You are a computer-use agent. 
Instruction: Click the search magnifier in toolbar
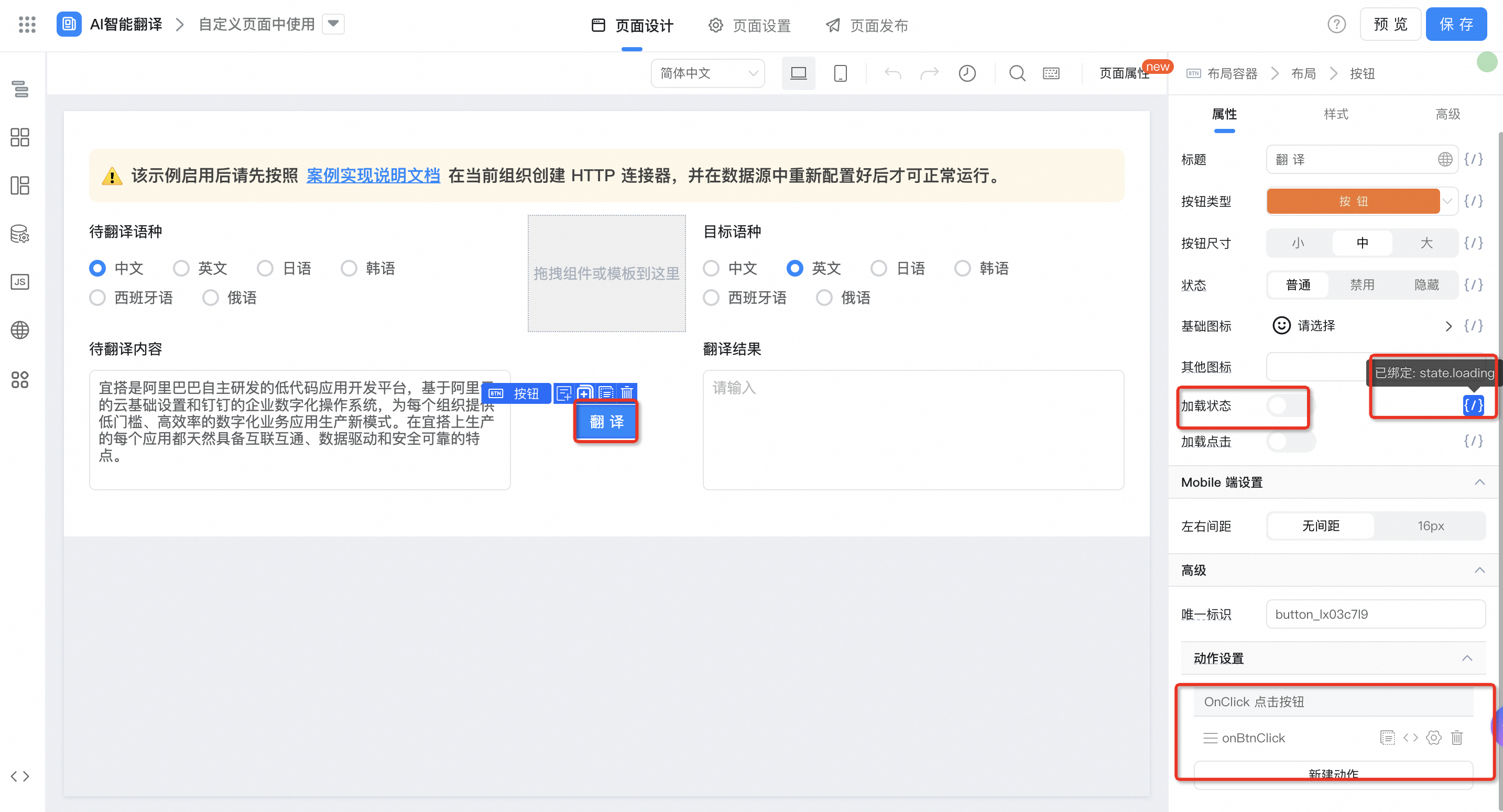1017,73
